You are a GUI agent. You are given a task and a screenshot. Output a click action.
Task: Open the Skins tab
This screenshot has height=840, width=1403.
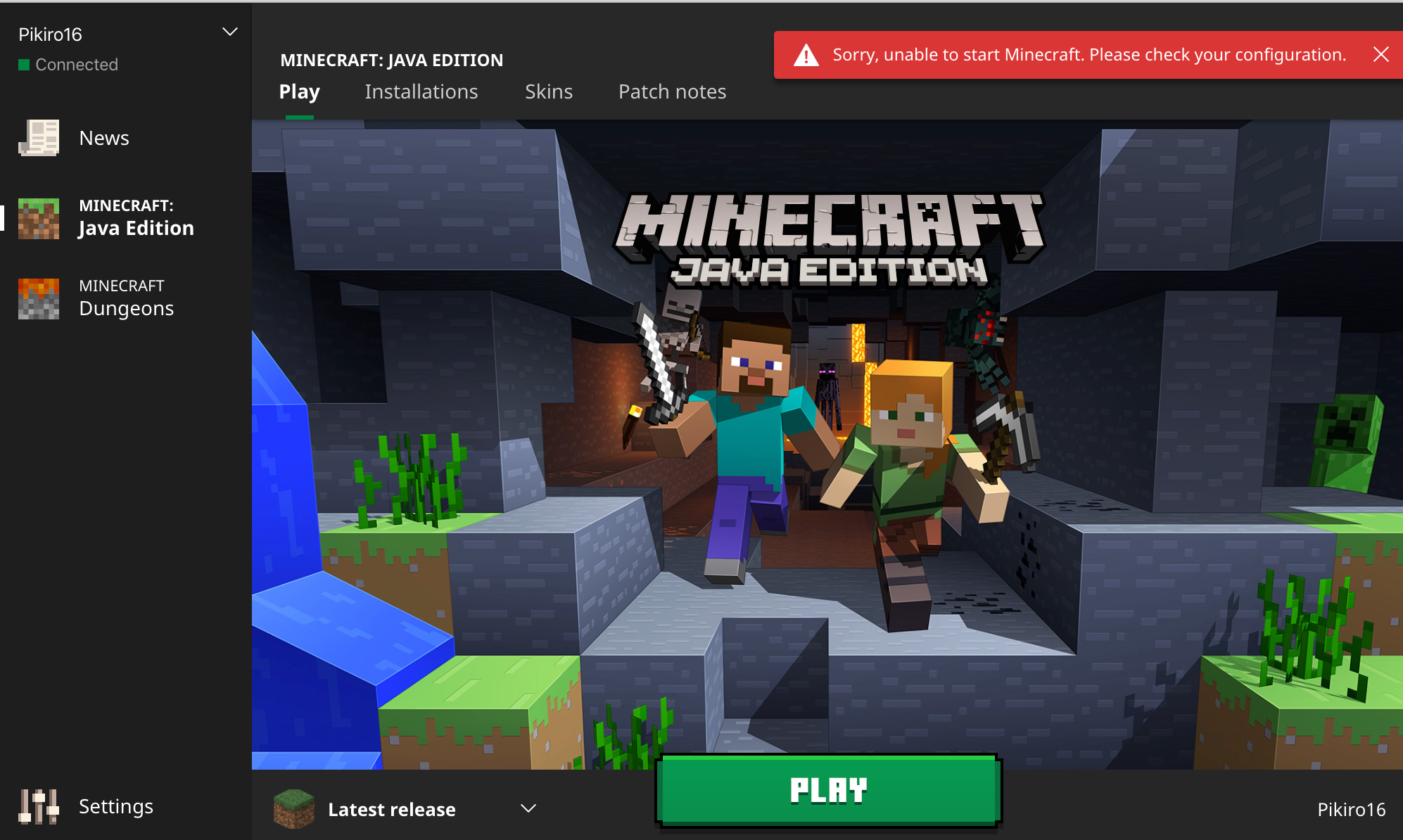pos(548,91)
